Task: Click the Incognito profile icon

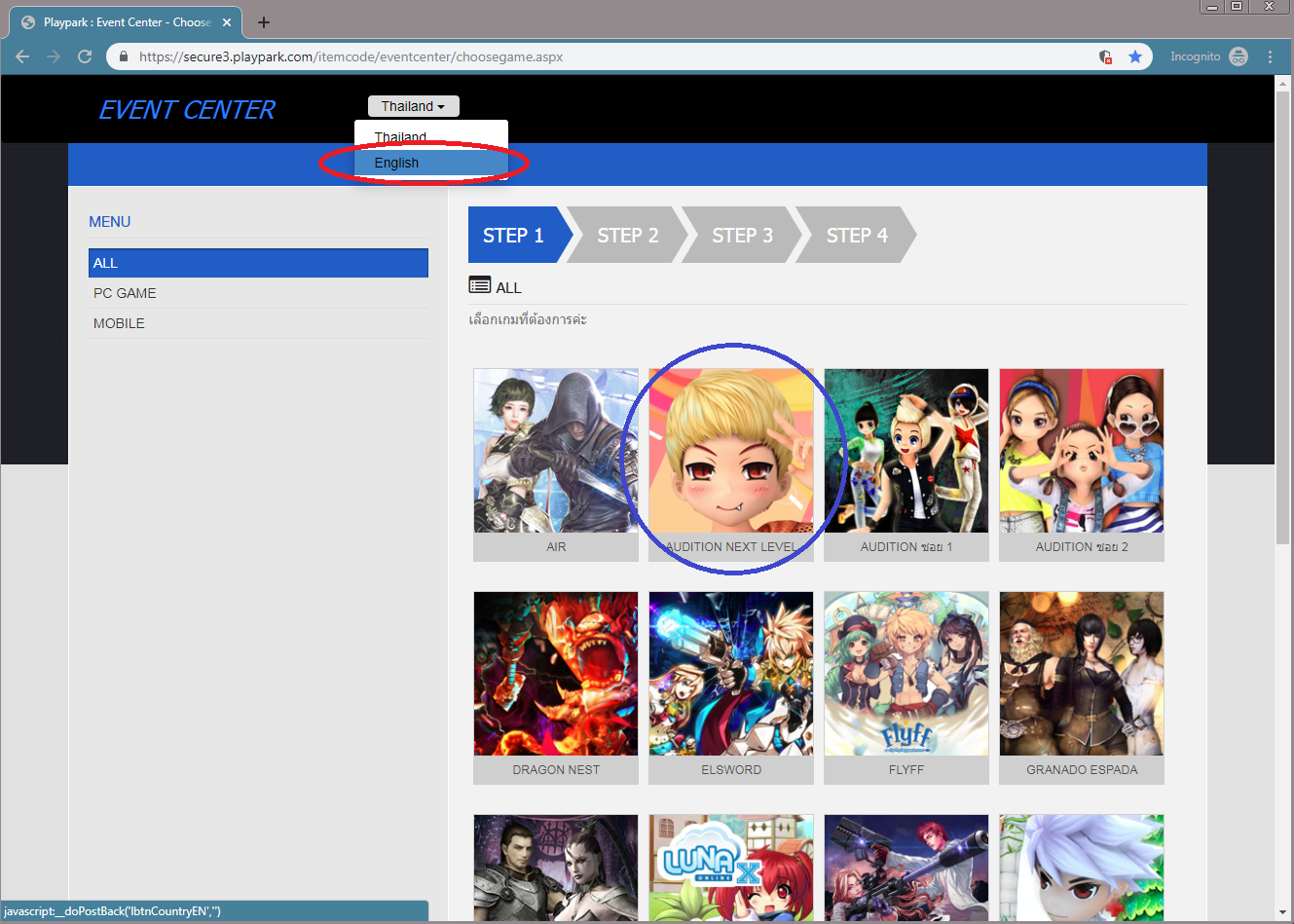Action: pyautogui.click(x=1238, y=56)
